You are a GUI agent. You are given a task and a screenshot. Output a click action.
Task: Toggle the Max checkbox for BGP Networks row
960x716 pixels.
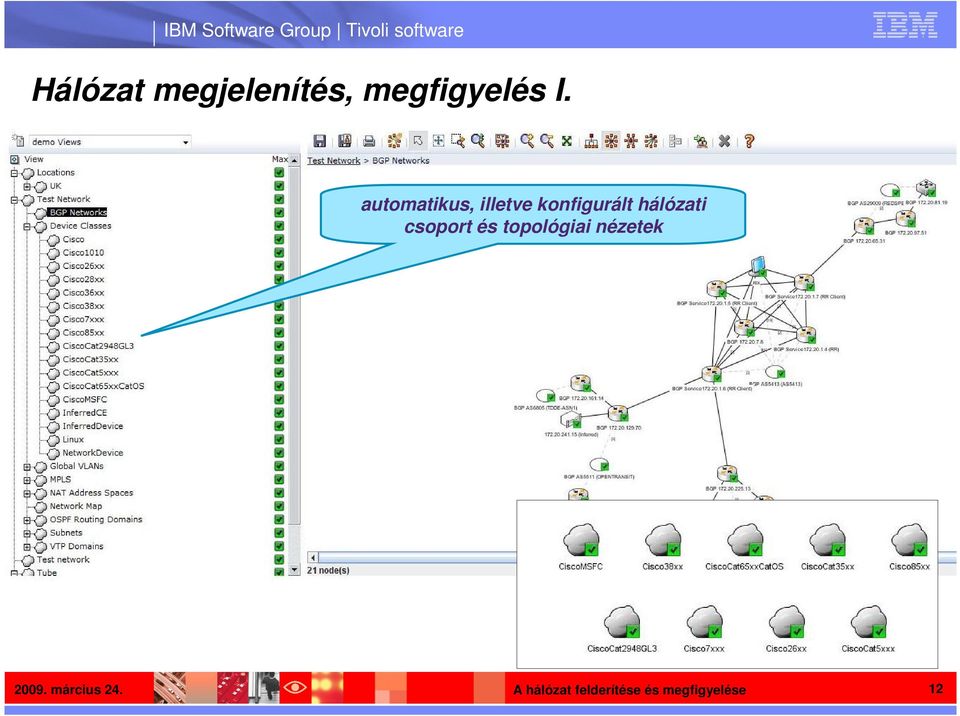click(279, 213)
